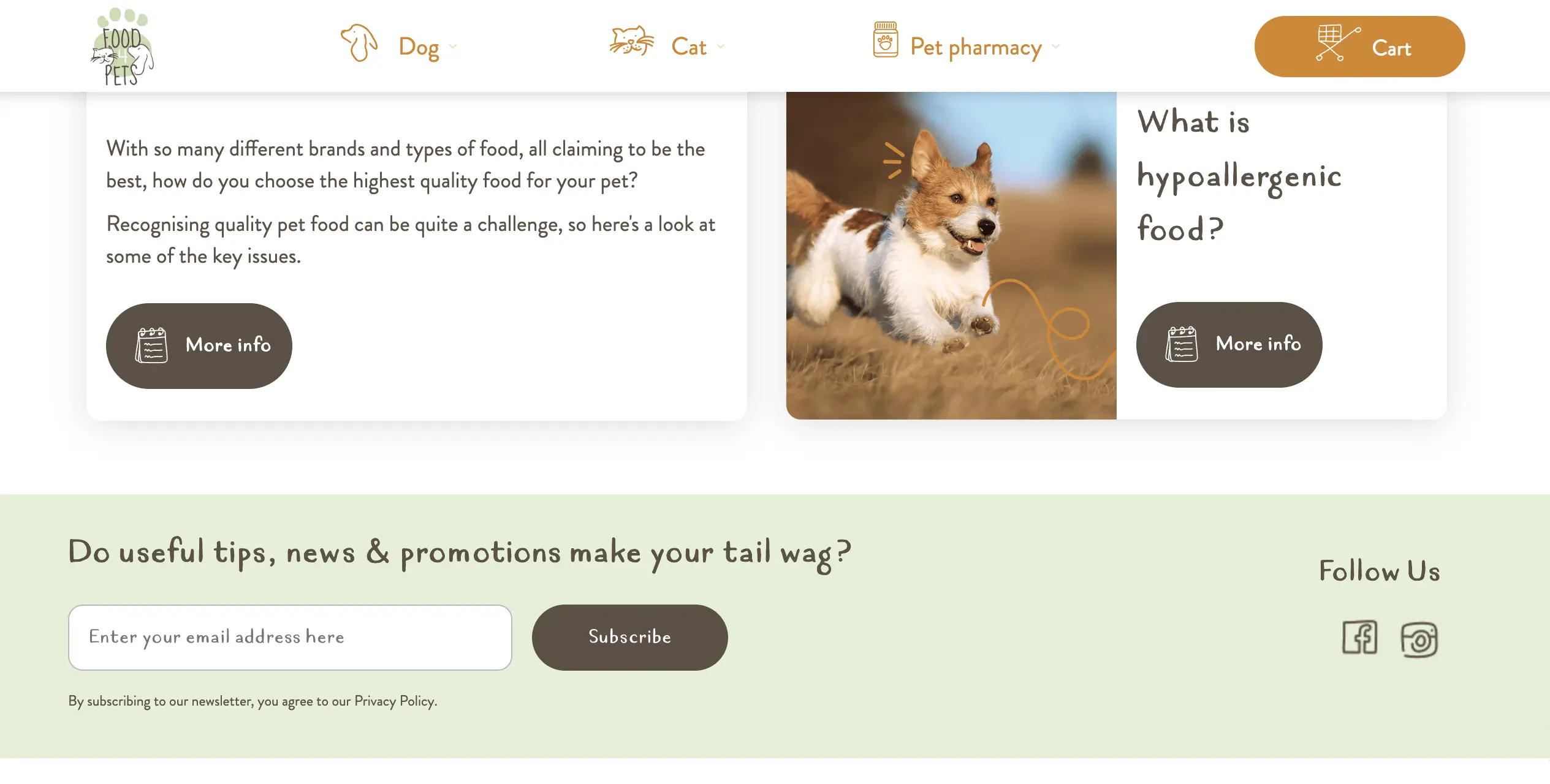Click the shopping cart icon
The image size is (1550, 784).
click(x=1338, y=42)
